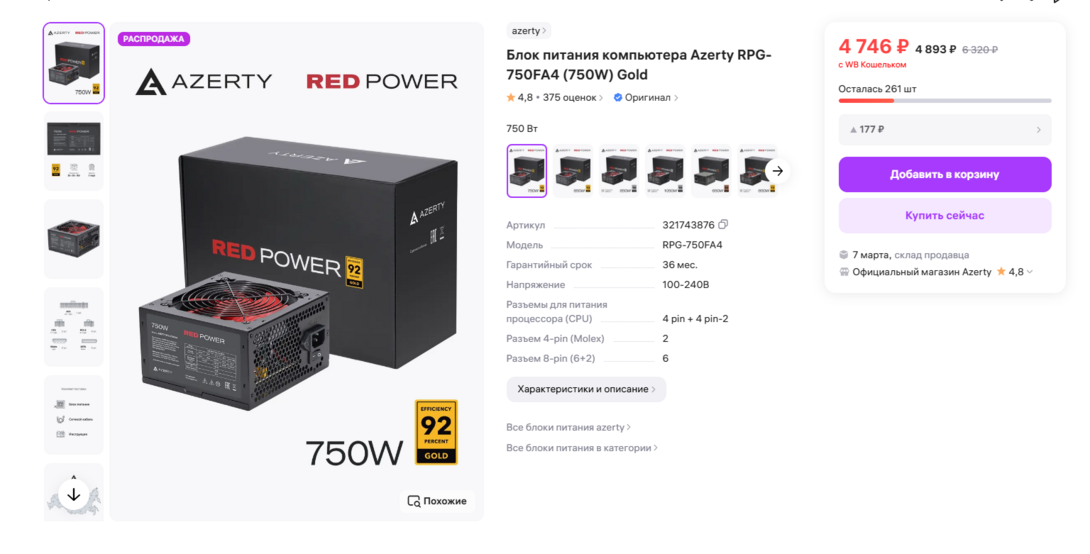Screen dimensions: 1090x554
Task: Copy the article number 321743876
Action: [723, 225]
